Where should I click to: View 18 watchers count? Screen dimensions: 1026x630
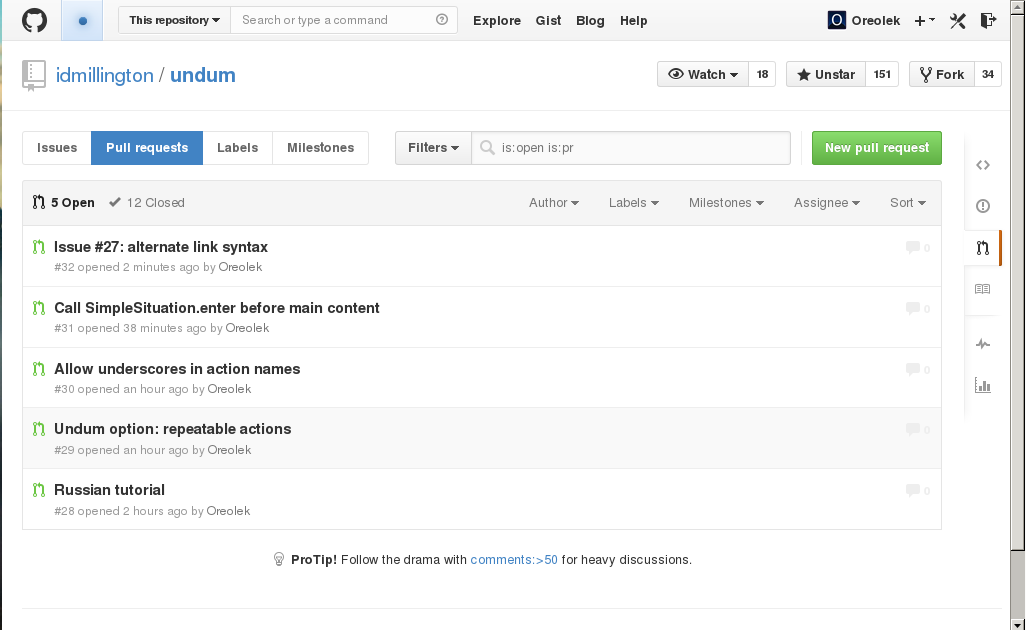(762, 75)
